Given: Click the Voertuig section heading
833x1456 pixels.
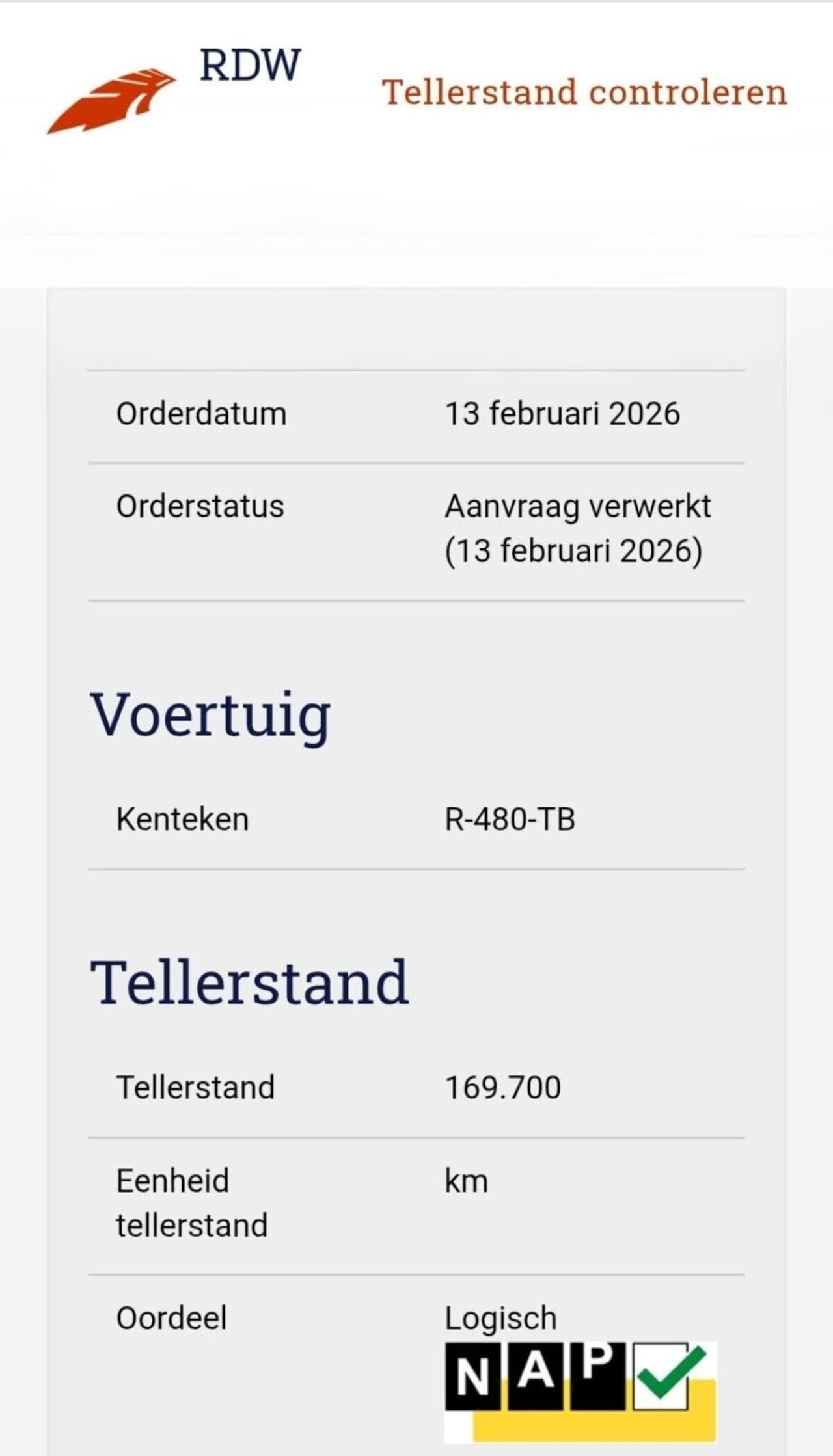Looking at the screenshot, I should coord(210,716).
